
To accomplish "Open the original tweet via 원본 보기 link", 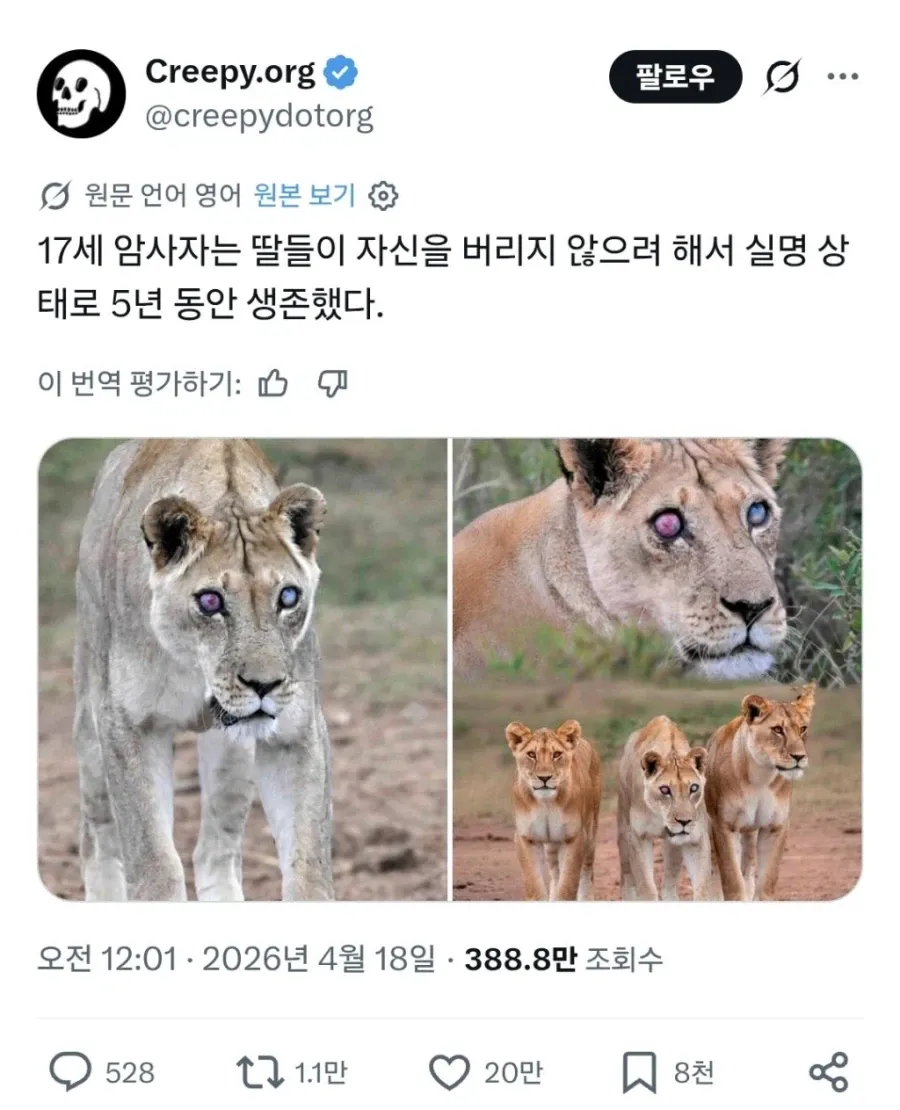I will pos(302,196).
